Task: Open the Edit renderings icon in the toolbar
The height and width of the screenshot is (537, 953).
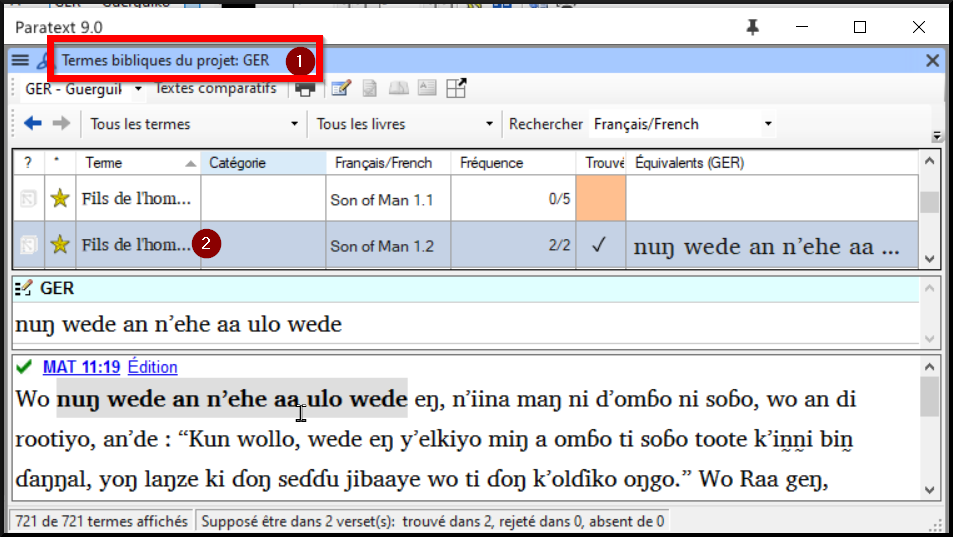Action: tap(341, 89)
